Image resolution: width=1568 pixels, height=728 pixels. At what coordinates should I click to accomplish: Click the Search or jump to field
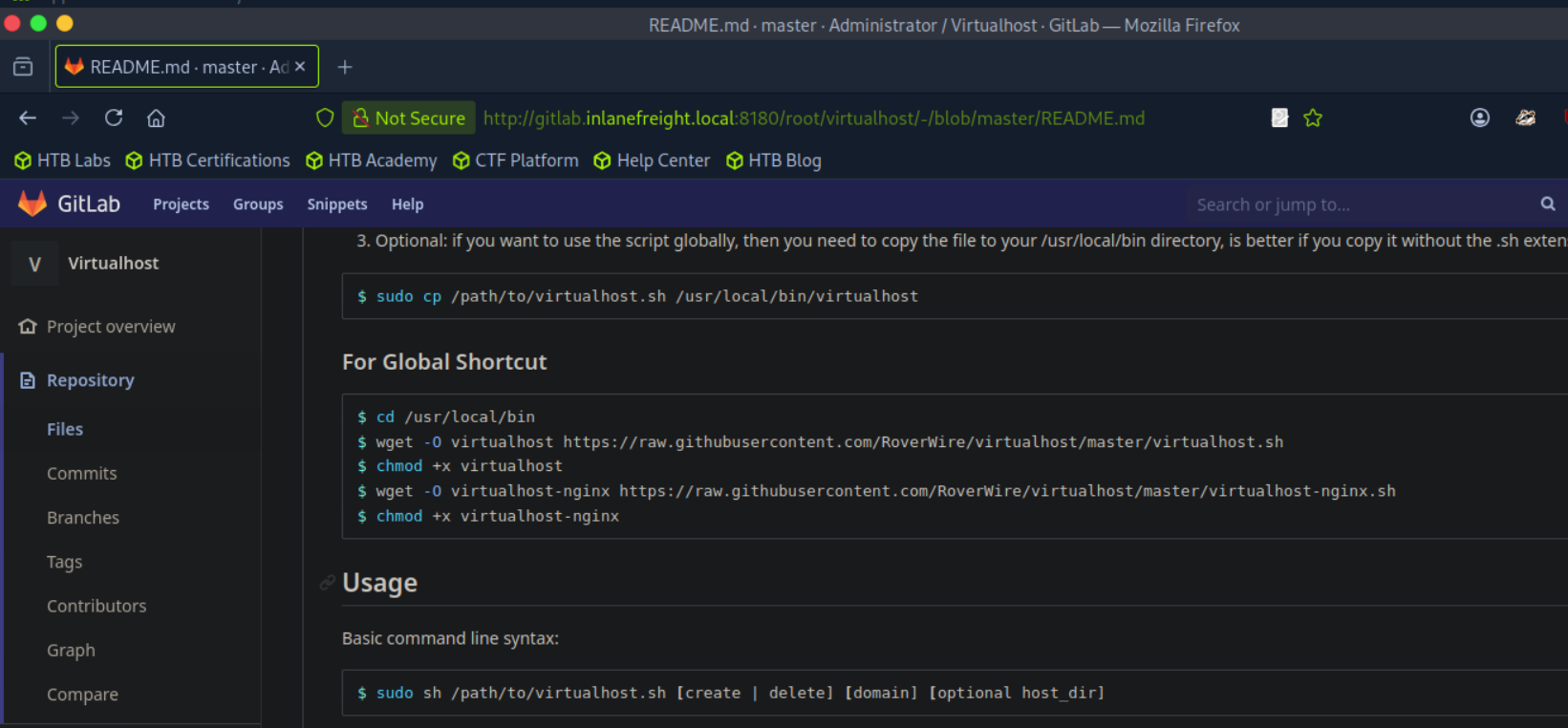click(x=1357, y=204)
